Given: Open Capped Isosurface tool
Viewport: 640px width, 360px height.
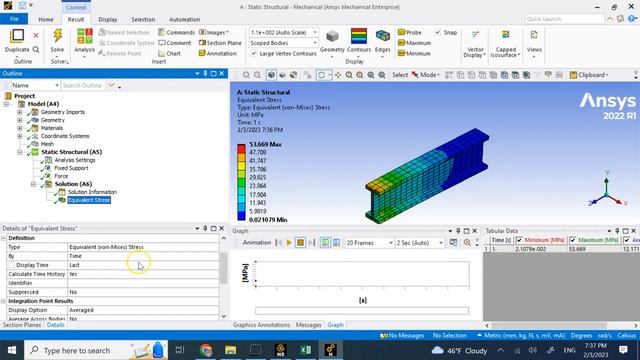Looking at the screenshot, I should pos(505,44).
